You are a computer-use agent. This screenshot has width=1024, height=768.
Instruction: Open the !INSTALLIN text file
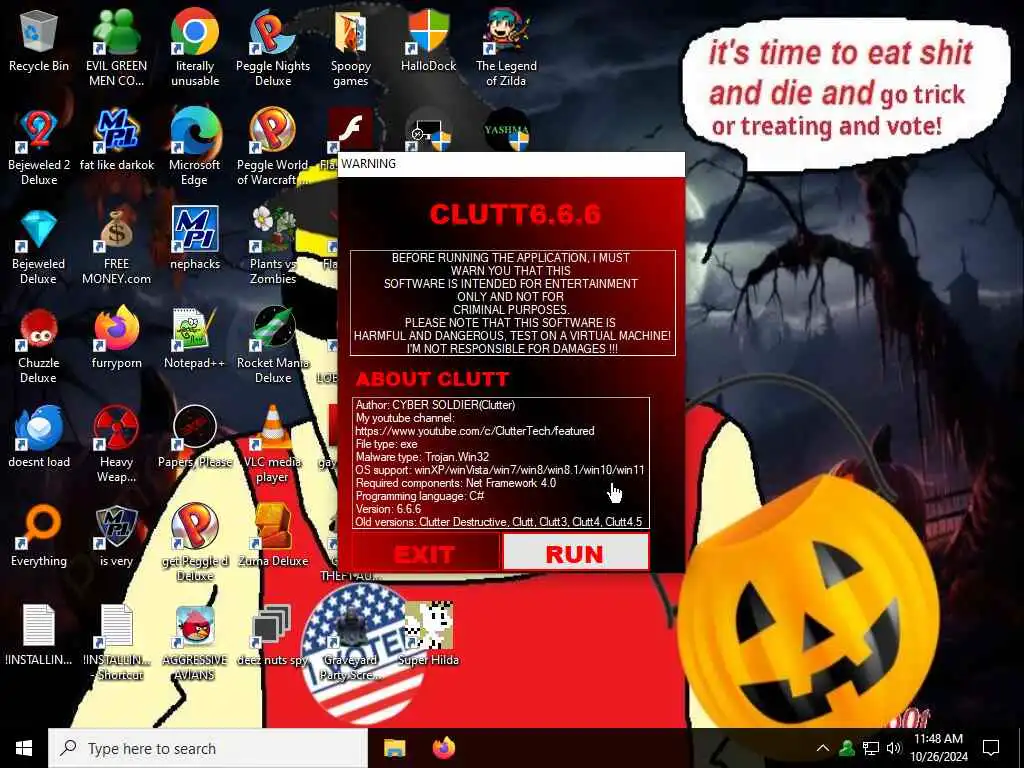tap(39, 635)
